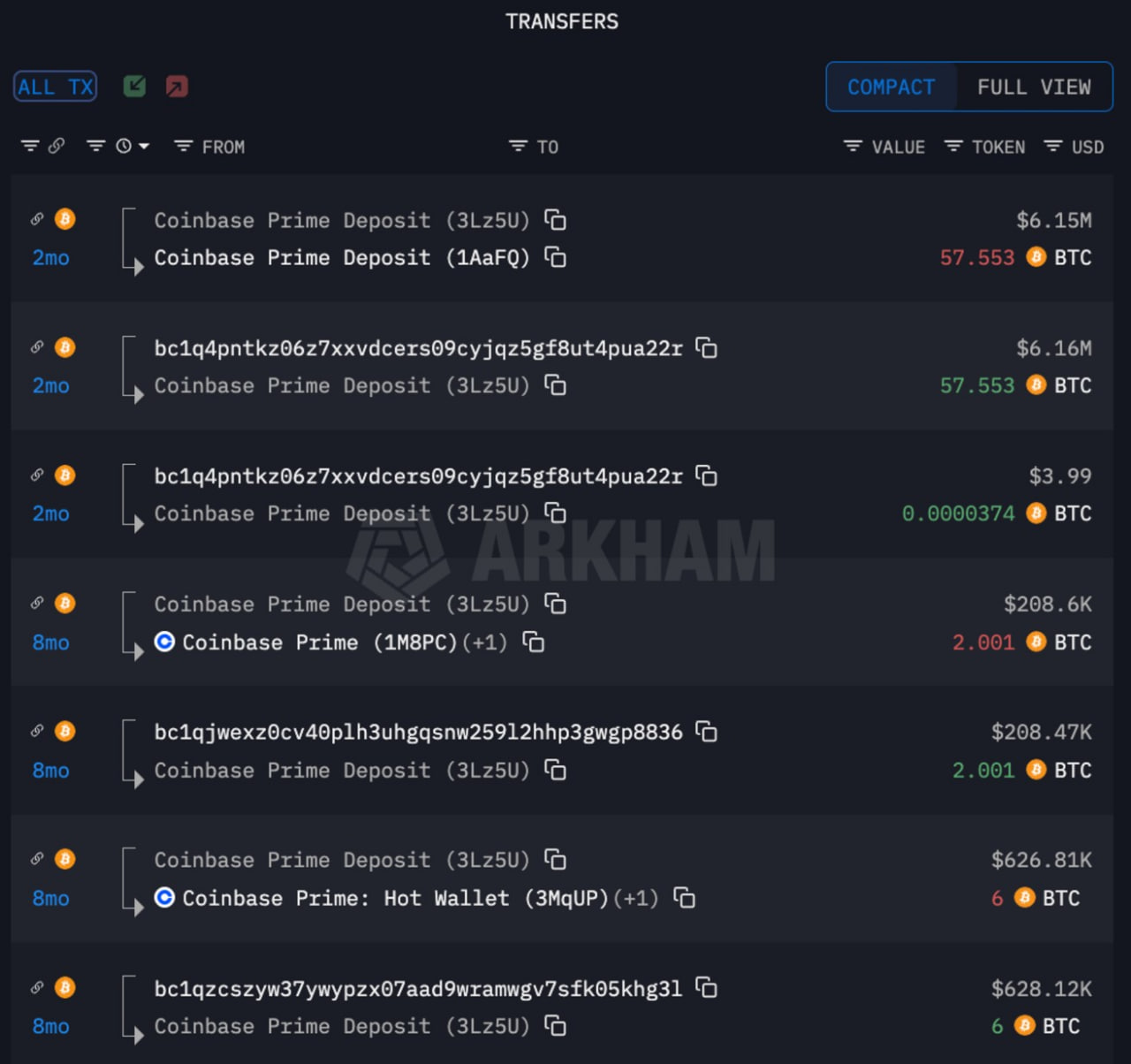Copy the bc1qjwexz0cv40plh address
Viewport: 1131px width, 1064px height.
click(706, 732)
